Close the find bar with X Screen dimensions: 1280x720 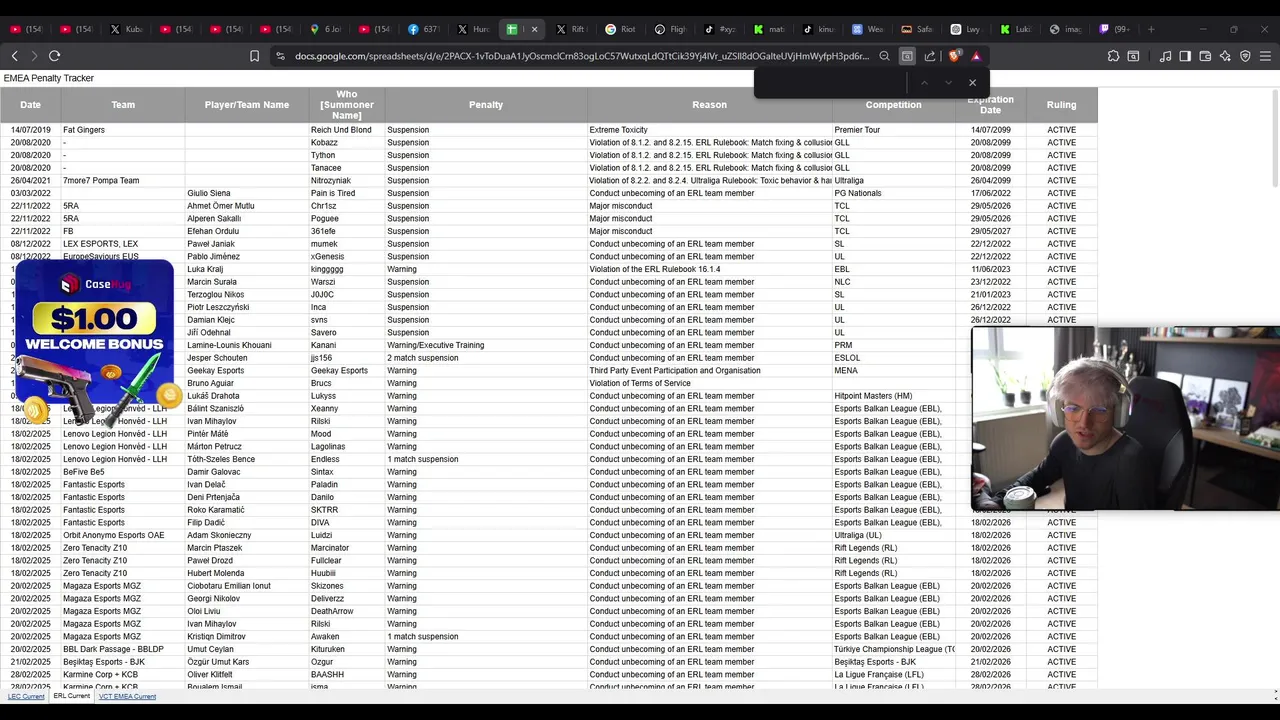(972, 83)
